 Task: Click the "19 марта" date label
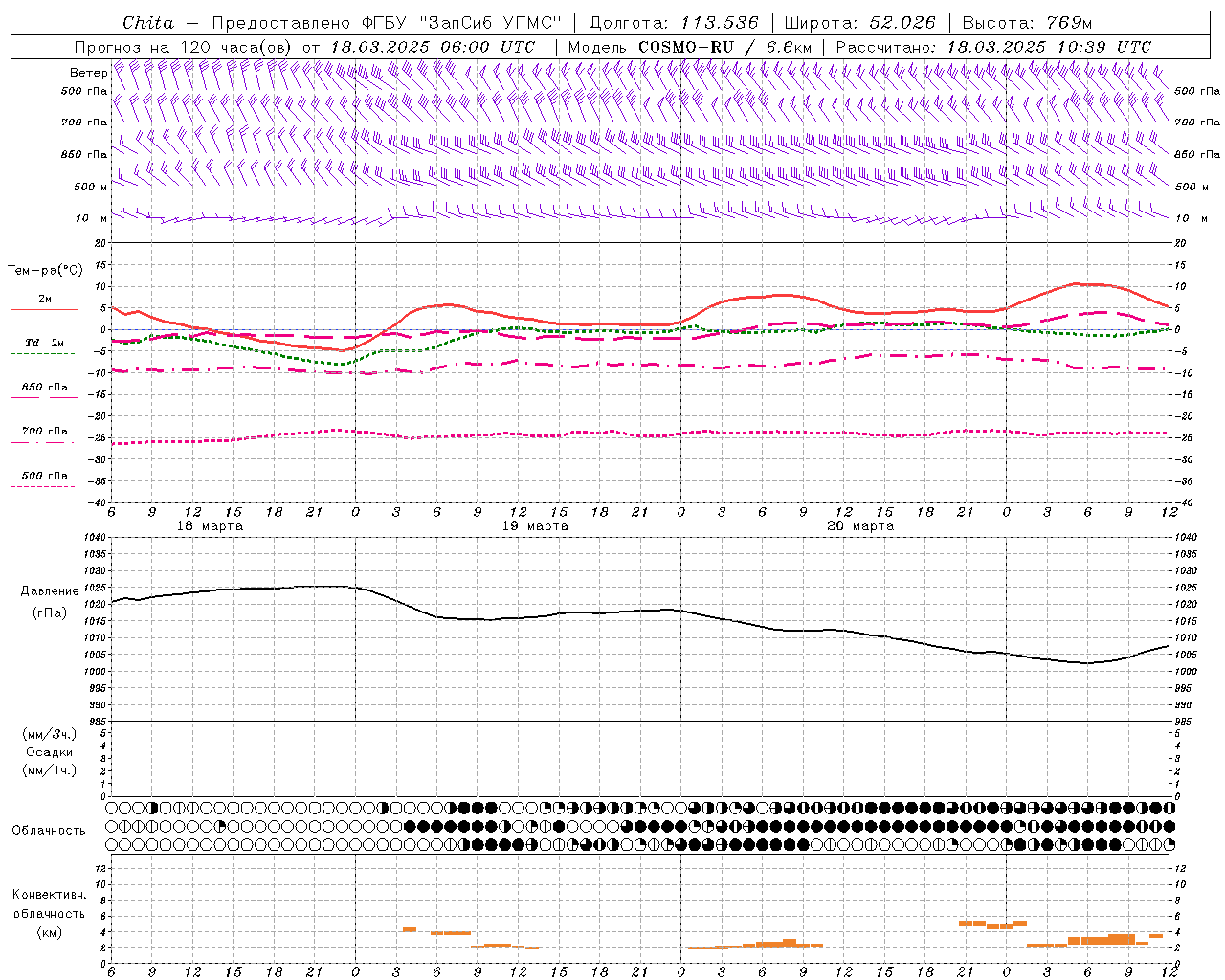tap(536, 526)
